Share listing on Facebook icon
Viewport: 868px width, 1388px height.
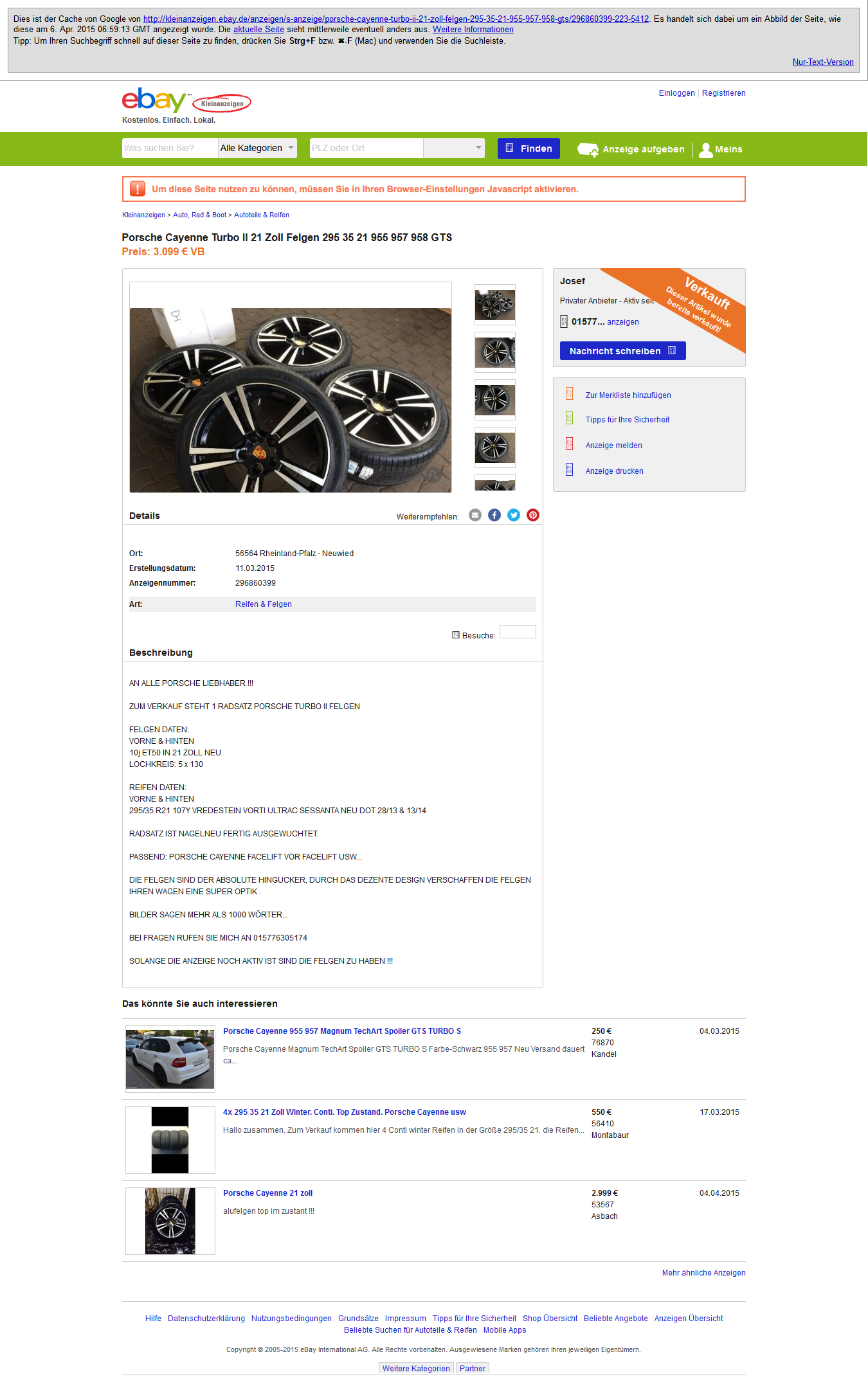pyautogui.click(x=494, y=515)
